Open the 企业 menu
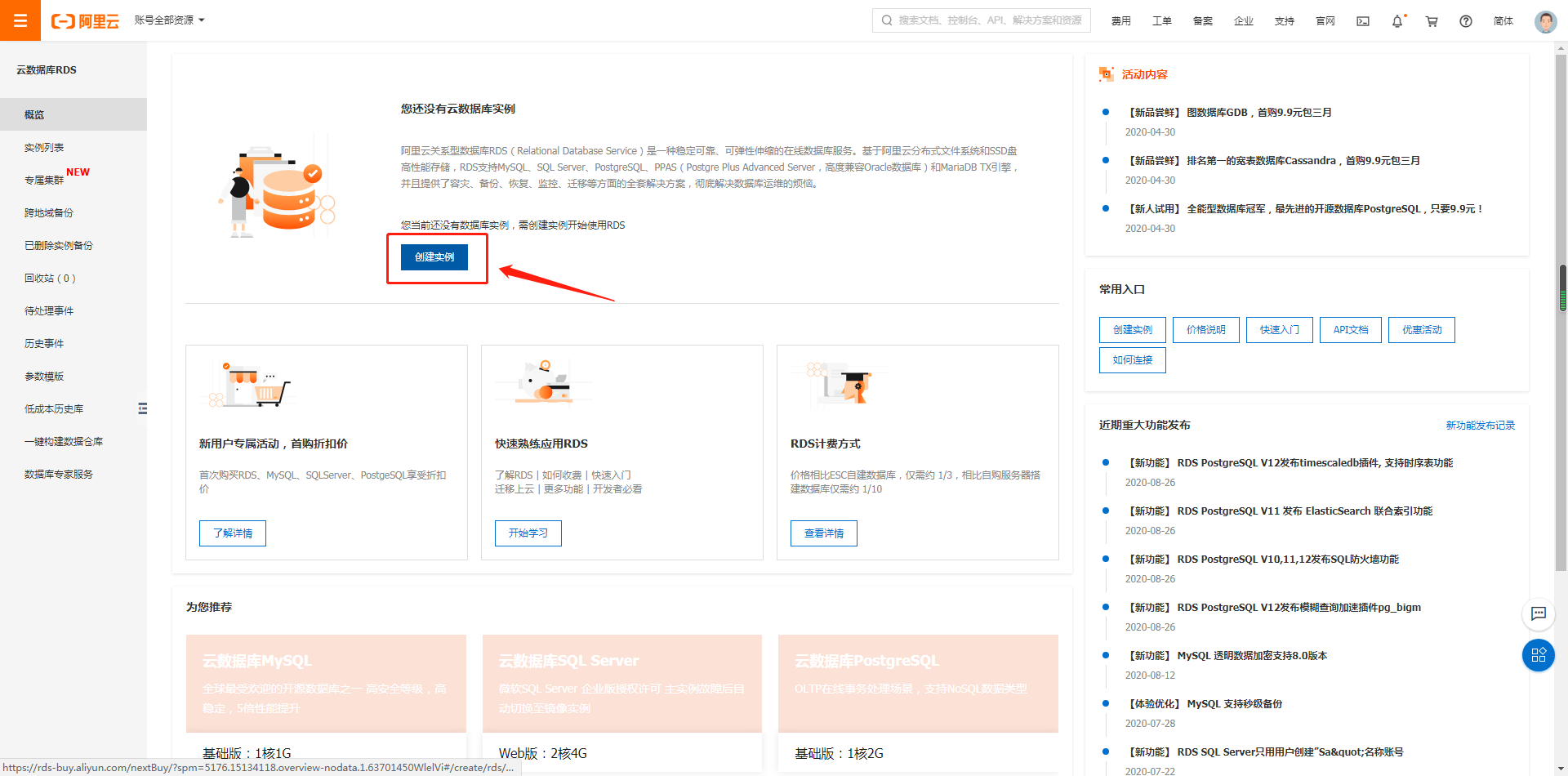This screenshot has width=1568, height=776. pyautogui.click(x=1243, y=21)
